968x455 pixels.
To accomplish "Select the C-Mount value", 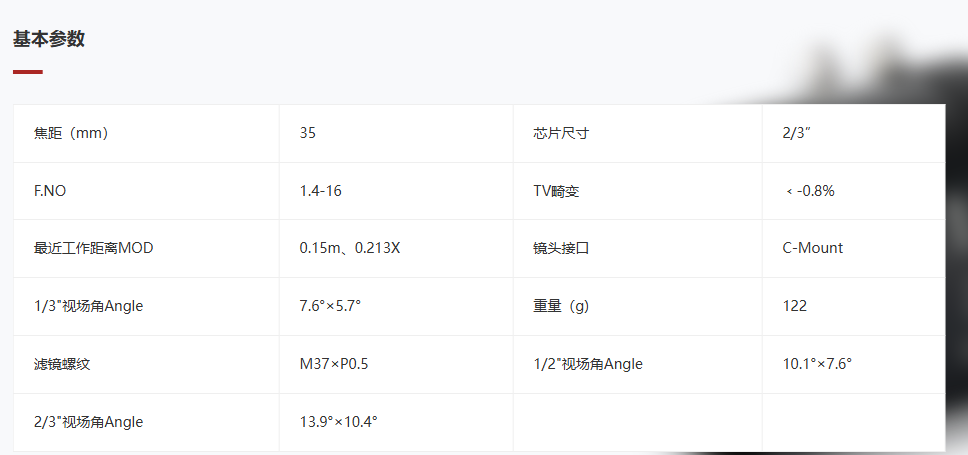I will 812,248.
